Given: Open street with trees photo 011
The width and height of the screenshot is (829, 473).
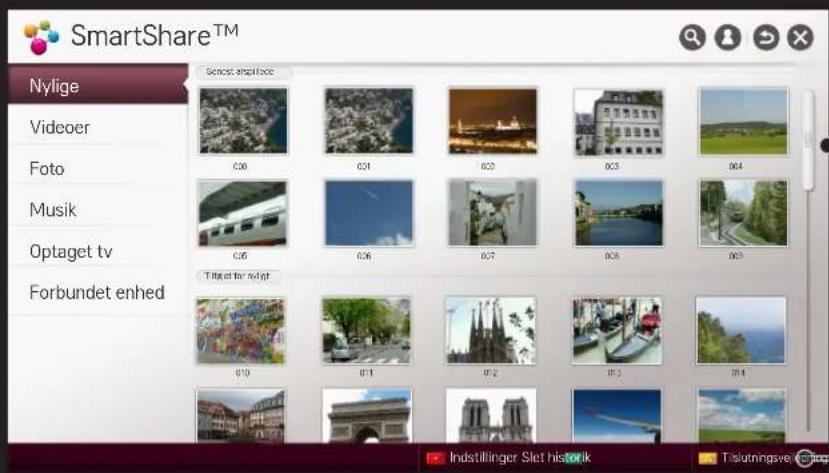Looking at the screenshot, I should click(366, 331).
